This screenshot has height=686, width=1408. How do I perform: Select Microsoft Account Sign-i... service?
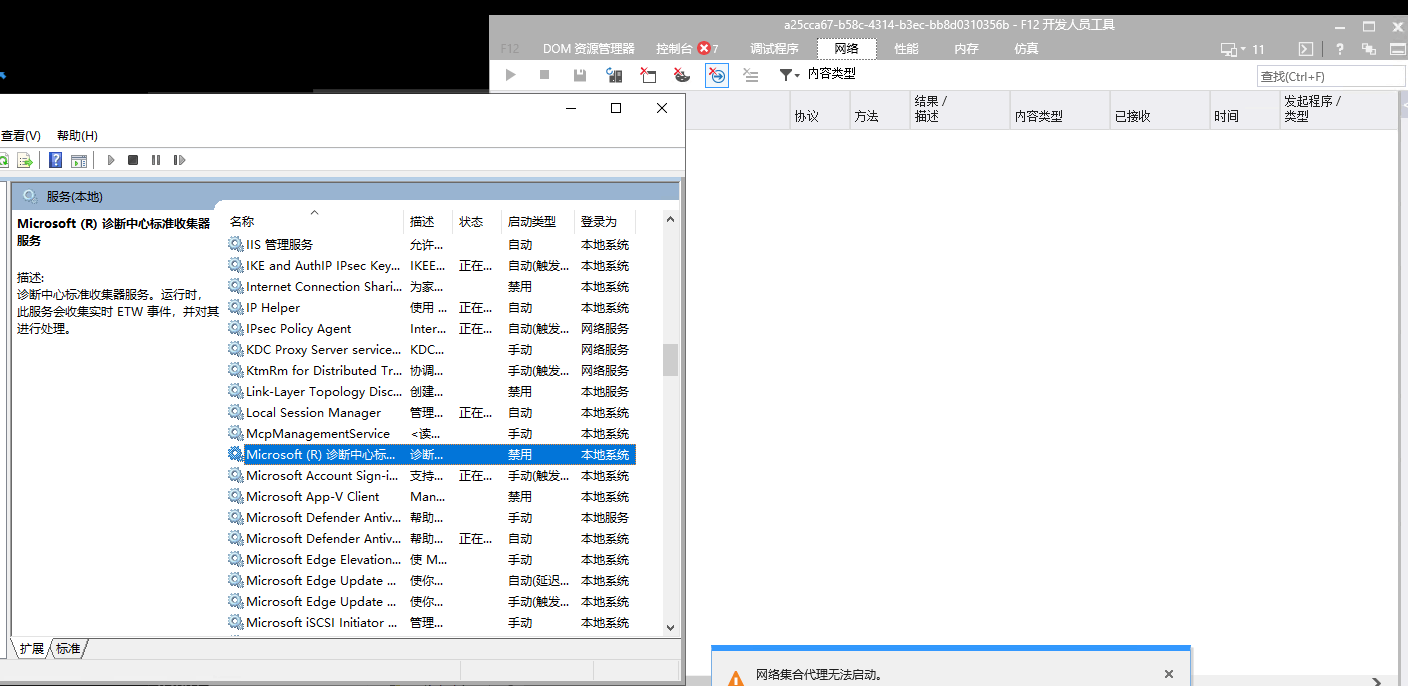[x=431, y=475]
